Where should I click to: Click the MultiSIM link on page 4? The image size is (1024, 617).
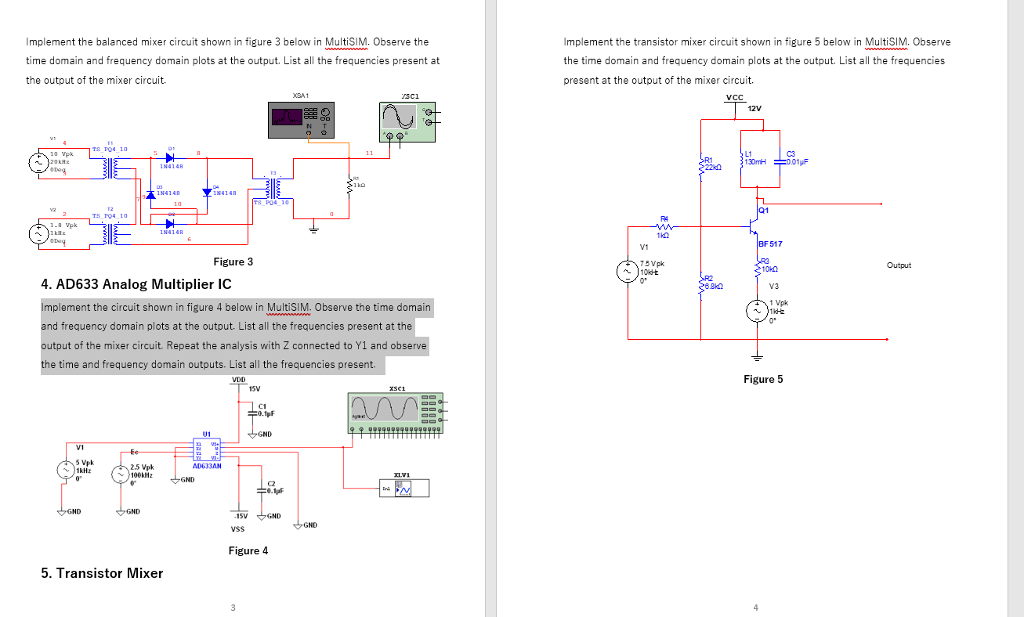887,41
